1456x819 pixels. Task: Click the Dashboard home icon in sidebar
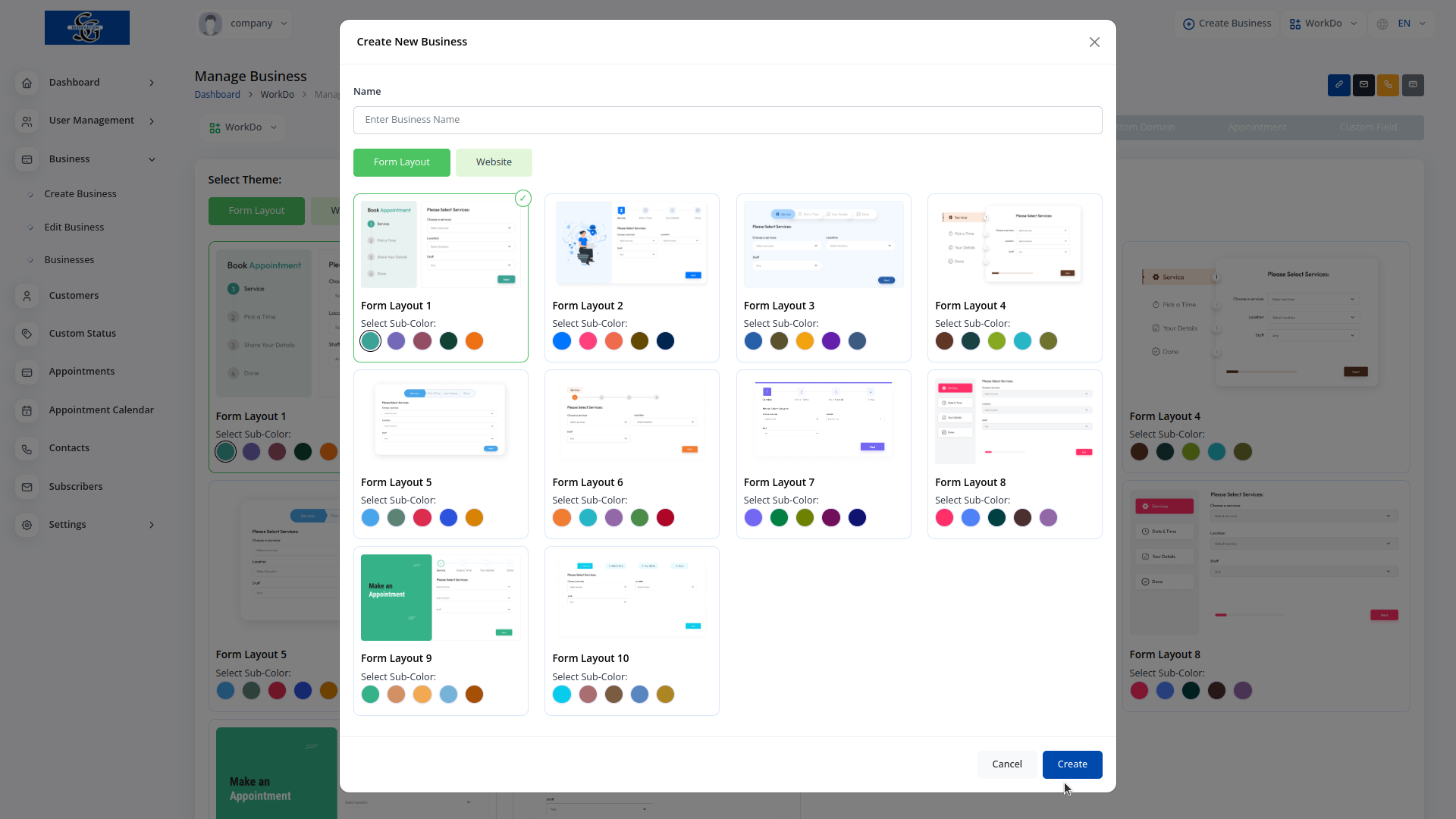pos(27,83)
